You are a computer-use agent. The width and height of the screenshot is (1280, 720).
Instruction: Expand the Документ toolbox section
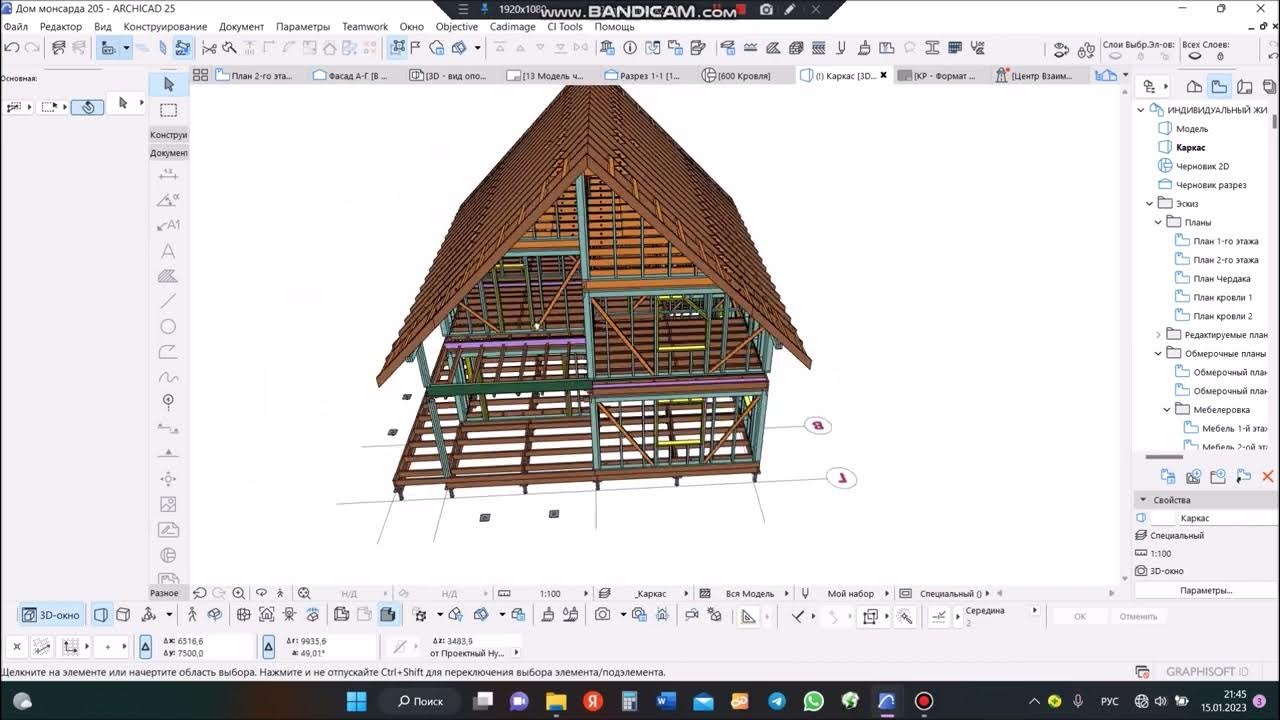point(169,153)
